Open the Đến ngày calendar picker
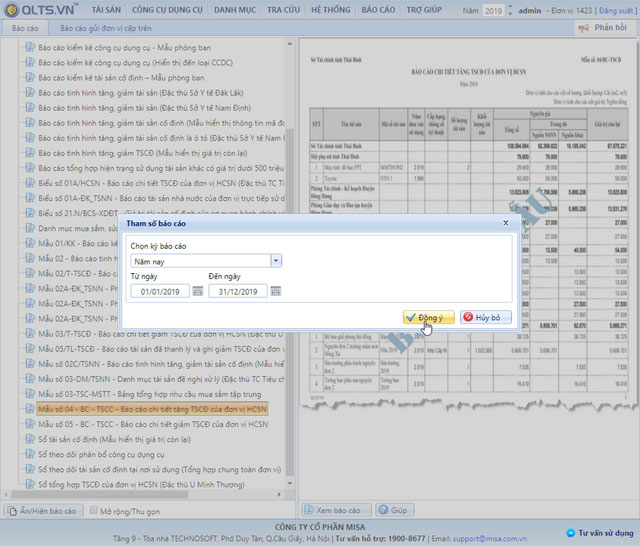Viewport: 640px width, 547px height. tap(276, 291)
